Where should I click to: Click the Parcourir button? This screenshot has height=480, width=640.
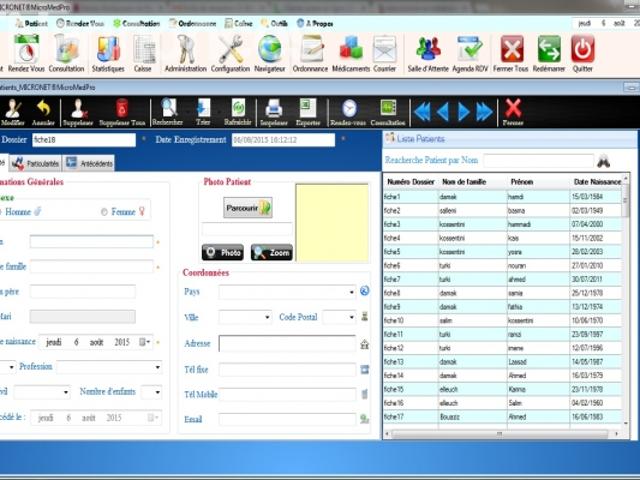(x=247, y=208)
